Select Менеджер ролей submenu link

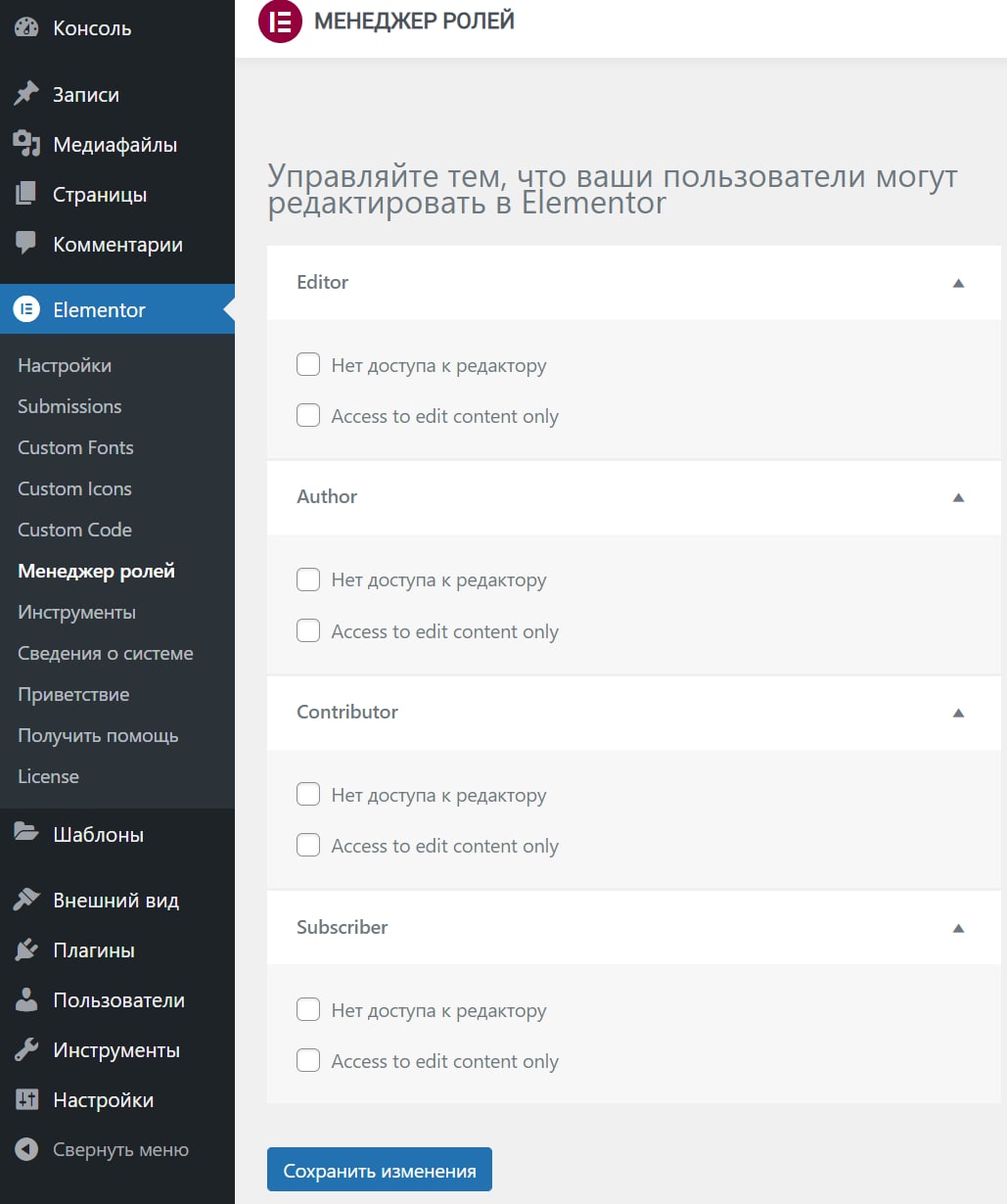[96, 571]
